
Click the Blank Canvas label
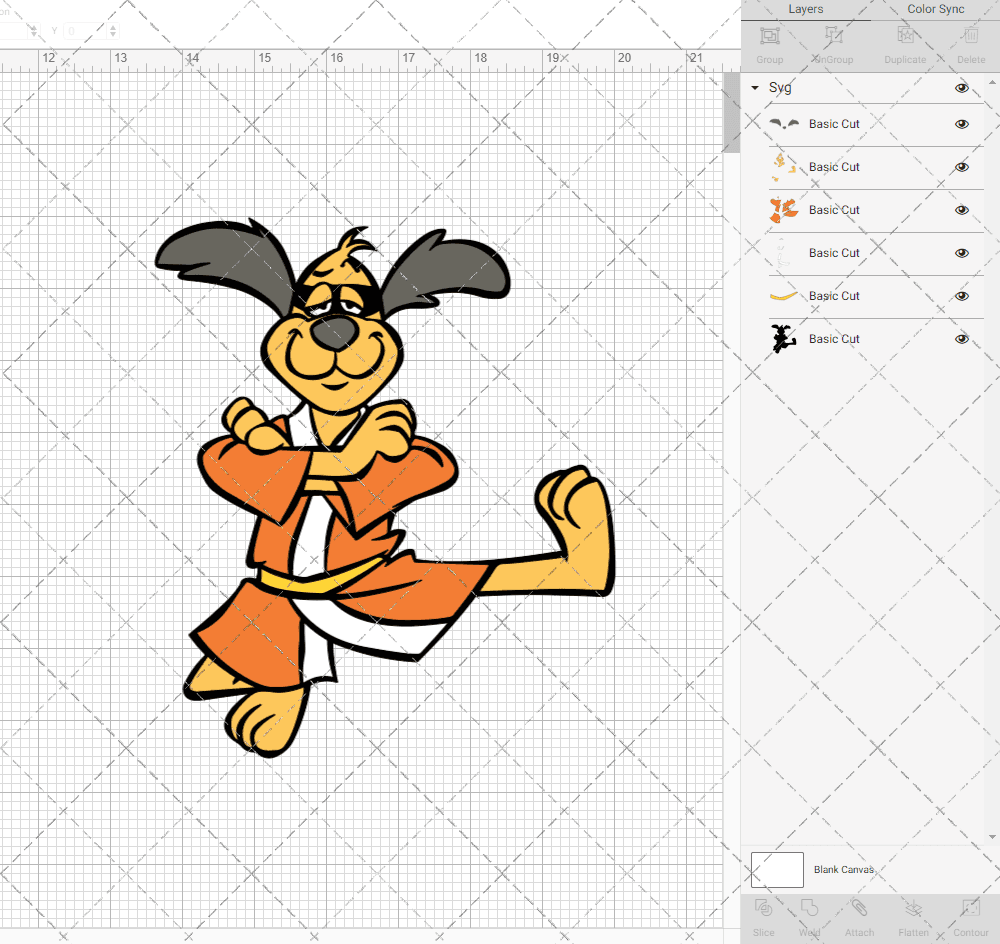coord(843,869)
